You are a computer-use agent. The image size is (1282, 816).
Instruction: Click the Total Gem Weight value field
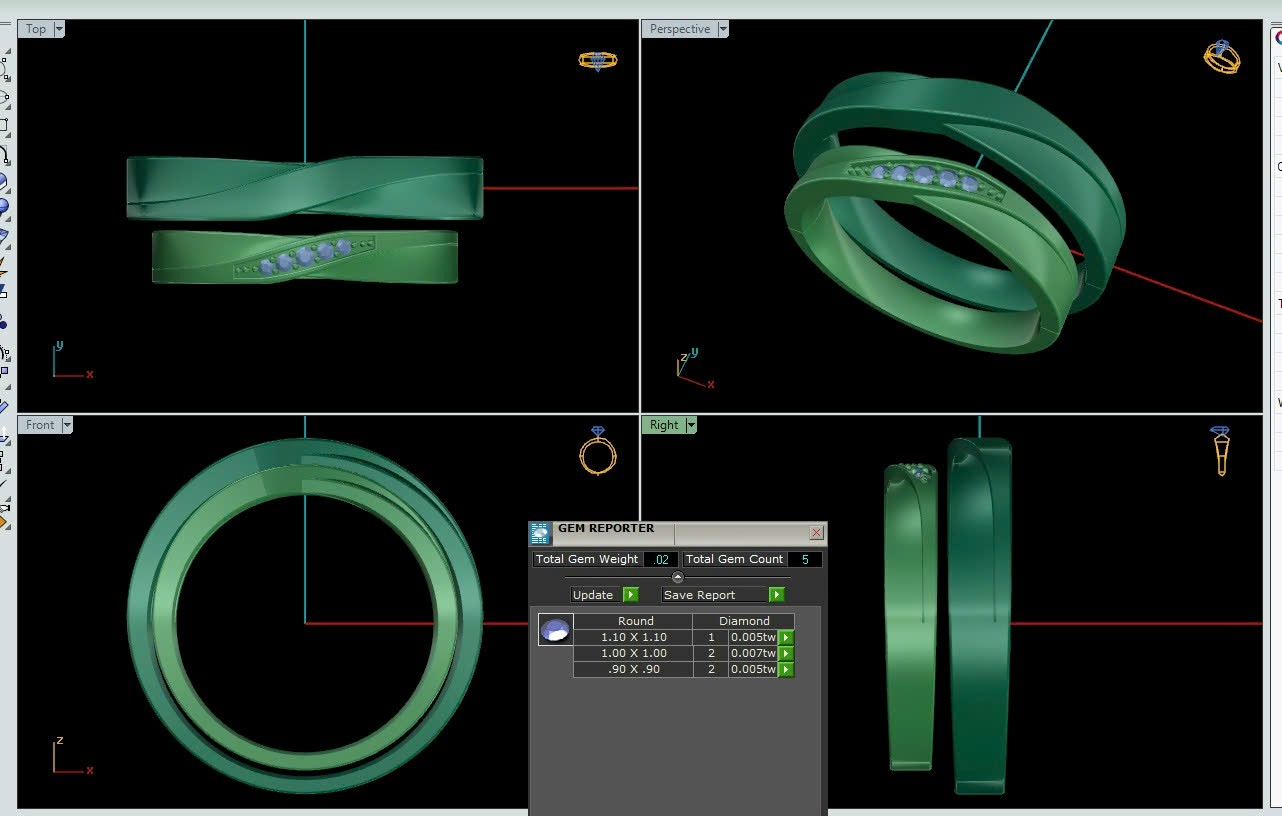[x=660, y=559]
